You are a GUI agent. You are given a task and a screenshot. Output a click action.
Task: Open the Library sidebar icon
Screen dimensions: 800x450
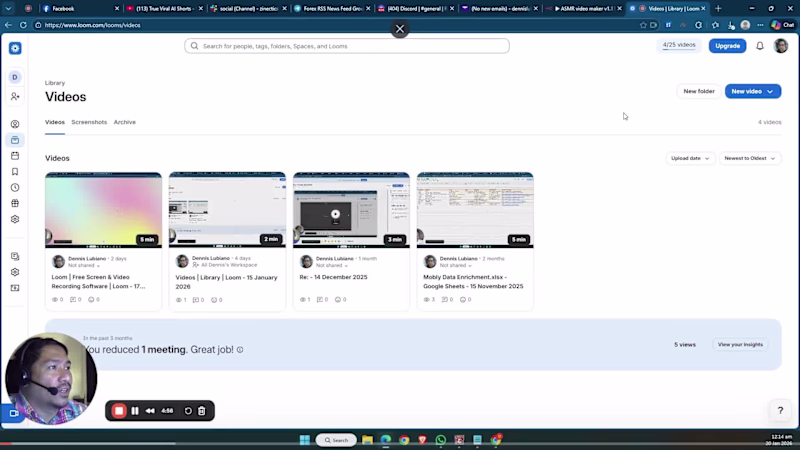15,140
